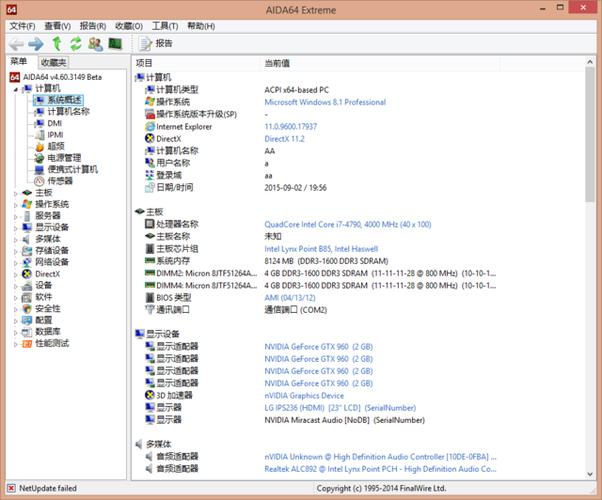Click the scrollbar up arrow
602x500 pixels.
coord(590,61)
